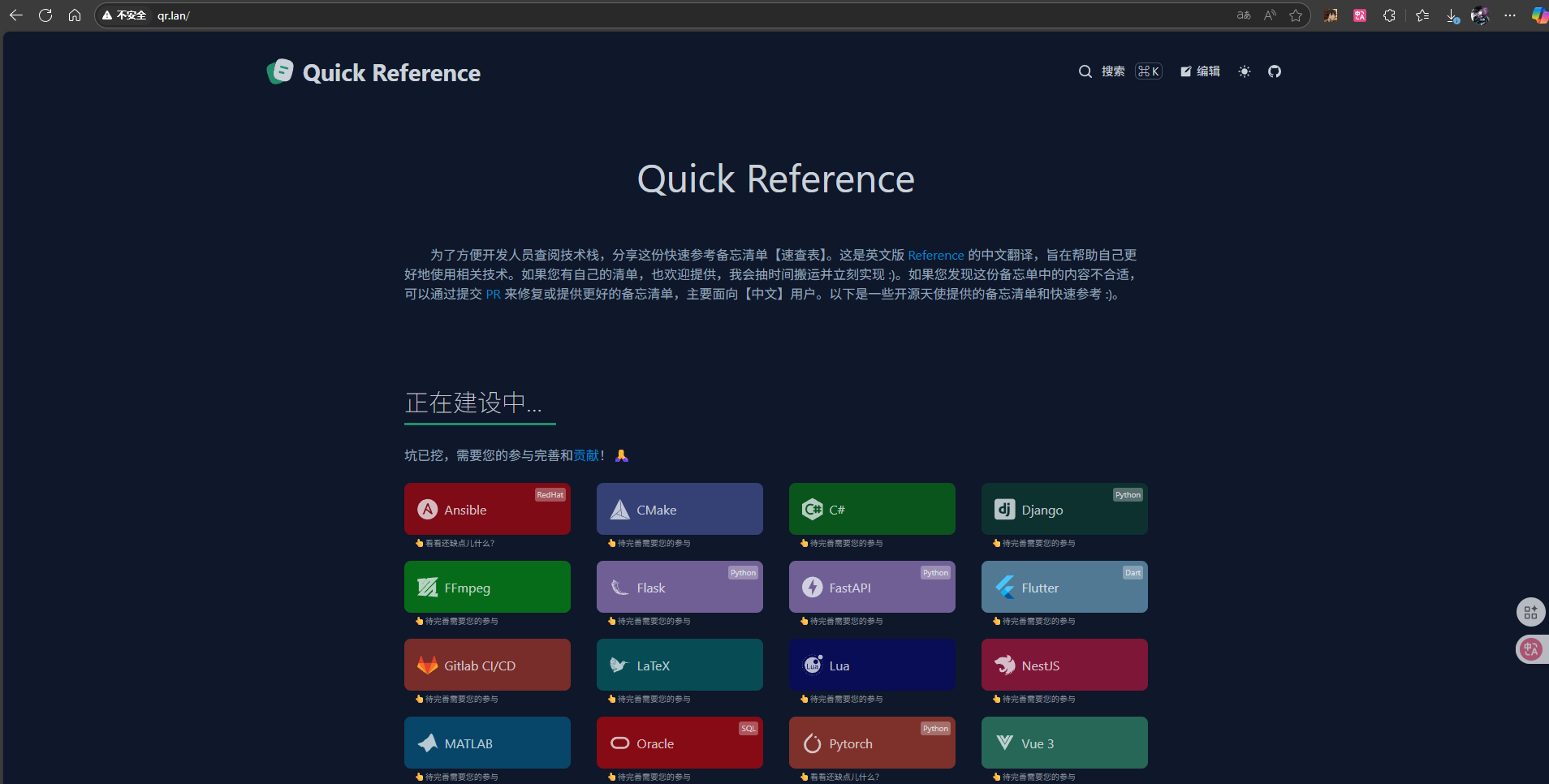Open the downloads icon
The height and width of the screenshot is (784, 1549).
pyautogui.click(x=1452, y=15)
